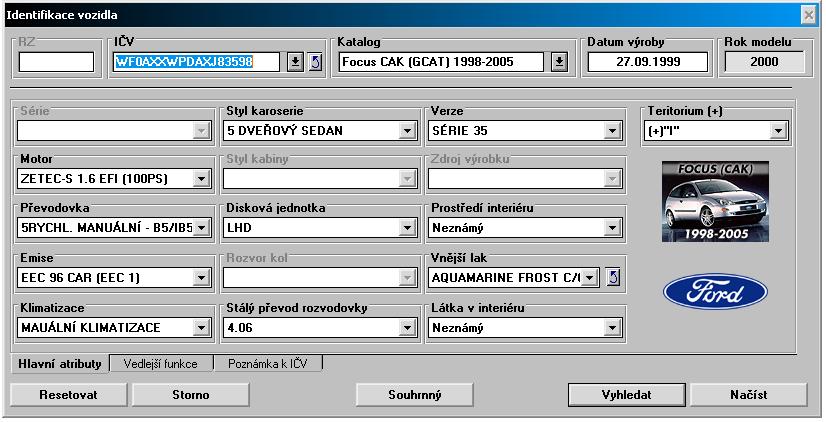Open the IČV history dropdown arrow
Image resolution: width=826 pixels, height=422 pixels.
tap(295, 62)
